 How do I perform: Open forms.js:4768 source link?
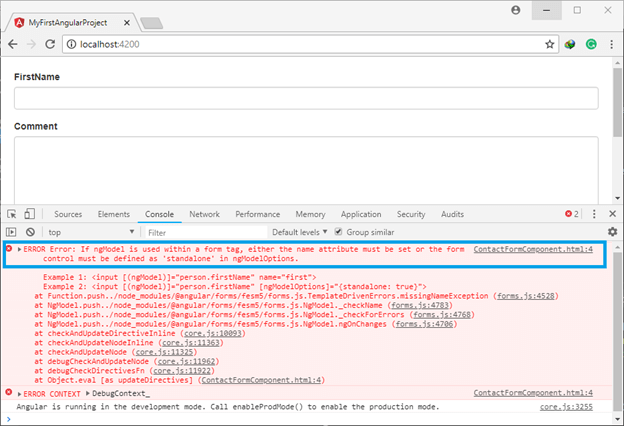442,315
